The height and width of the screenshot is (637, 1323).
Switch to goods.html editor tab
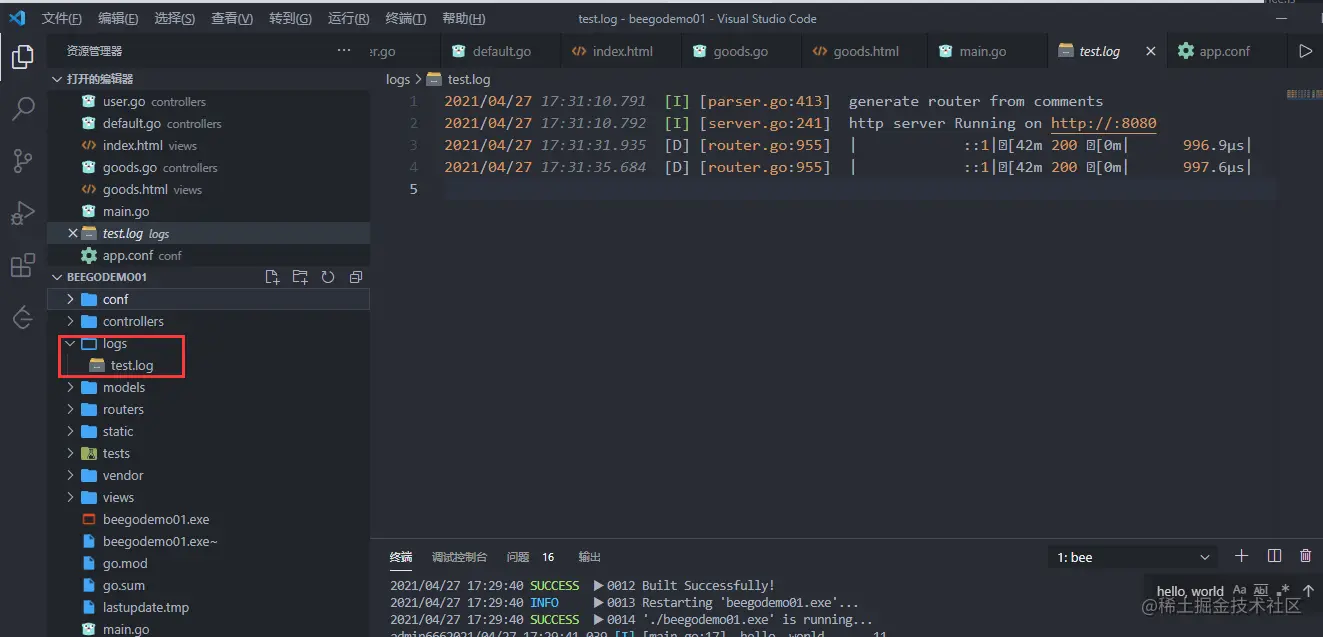point(864,51)
